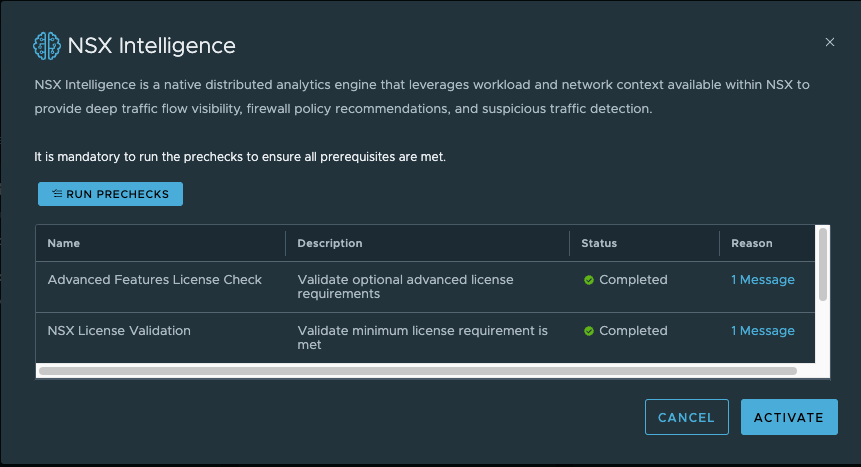The image size is (861, 467).
Task: Click 'Validate optional advanced license requirements' description
Action: 405,287
